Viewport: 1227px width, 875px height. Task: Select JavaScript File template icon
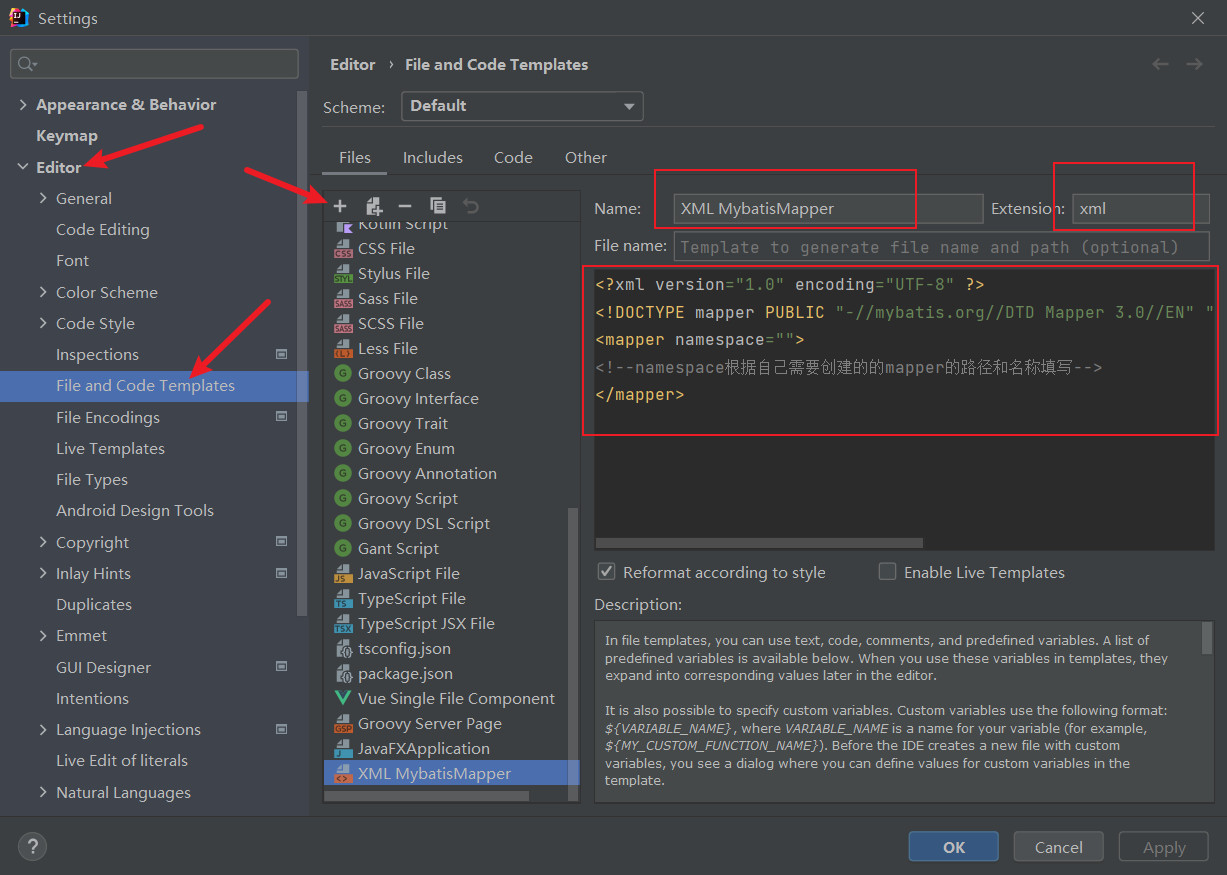pos(343,574)
